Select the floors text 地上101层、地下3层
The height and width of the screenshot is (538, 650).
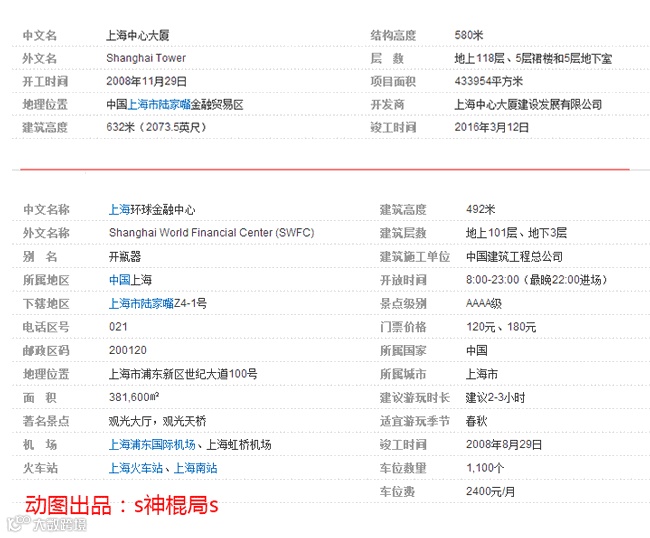[516, 233]
